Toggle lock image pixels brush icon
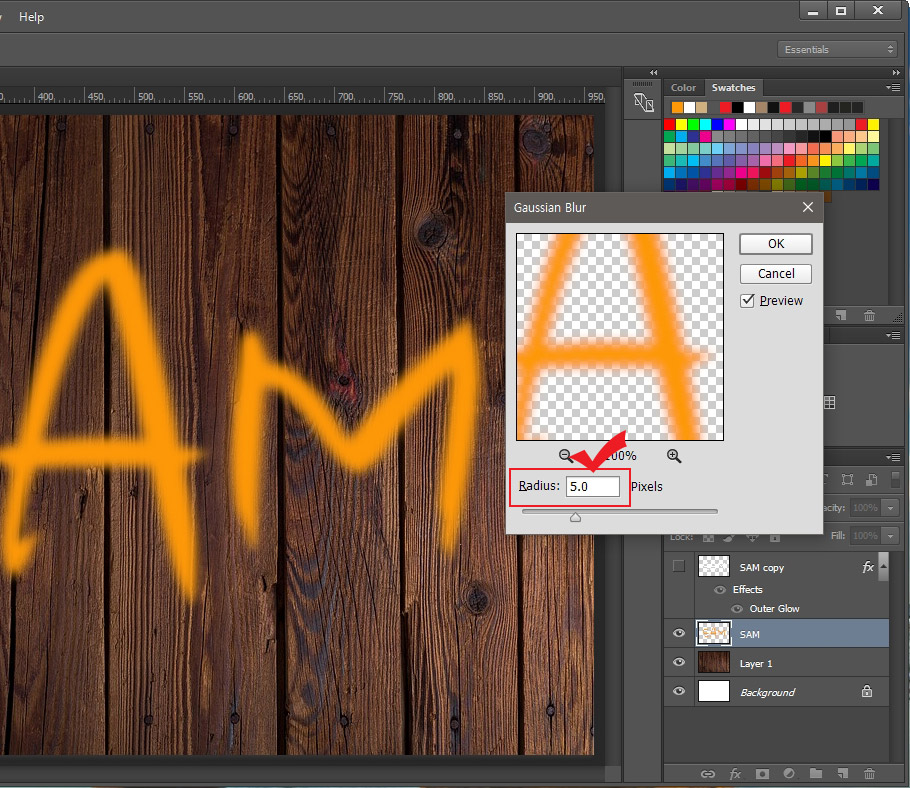Image resolution: width=910 pixels, height=788 pixels. 730,538
